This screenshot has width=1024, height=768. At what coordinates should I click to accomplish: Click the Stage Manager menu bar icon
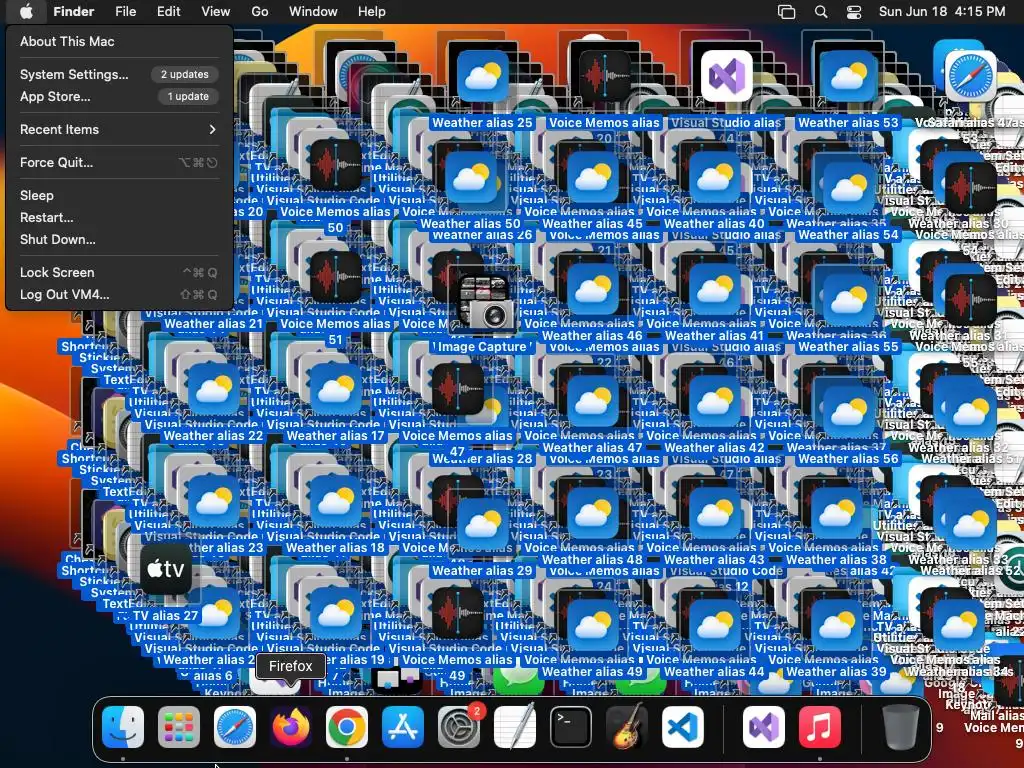(x=786, y=12)
